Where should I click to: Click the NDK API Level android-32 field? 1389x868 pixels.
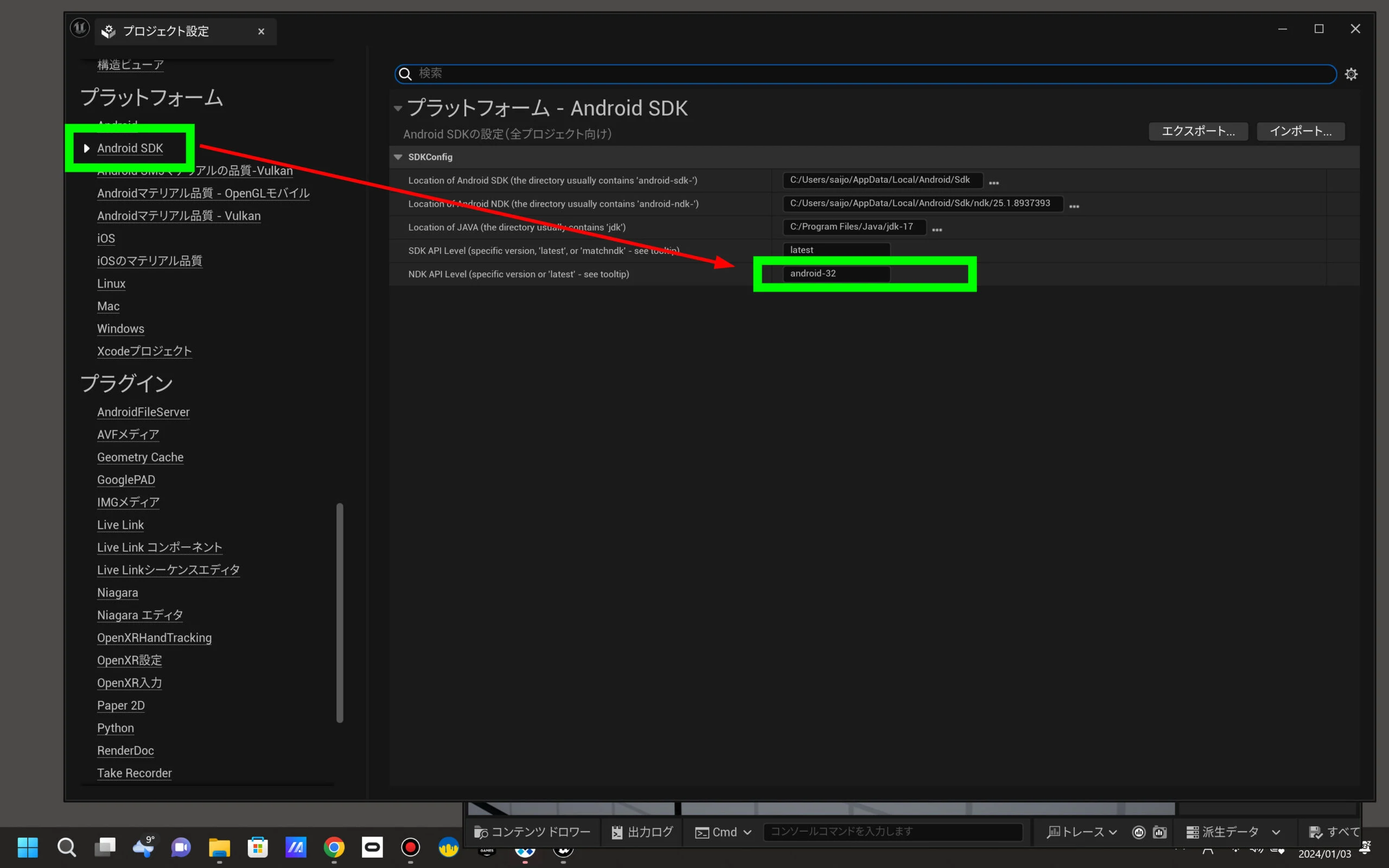click(x=836, y=274)
